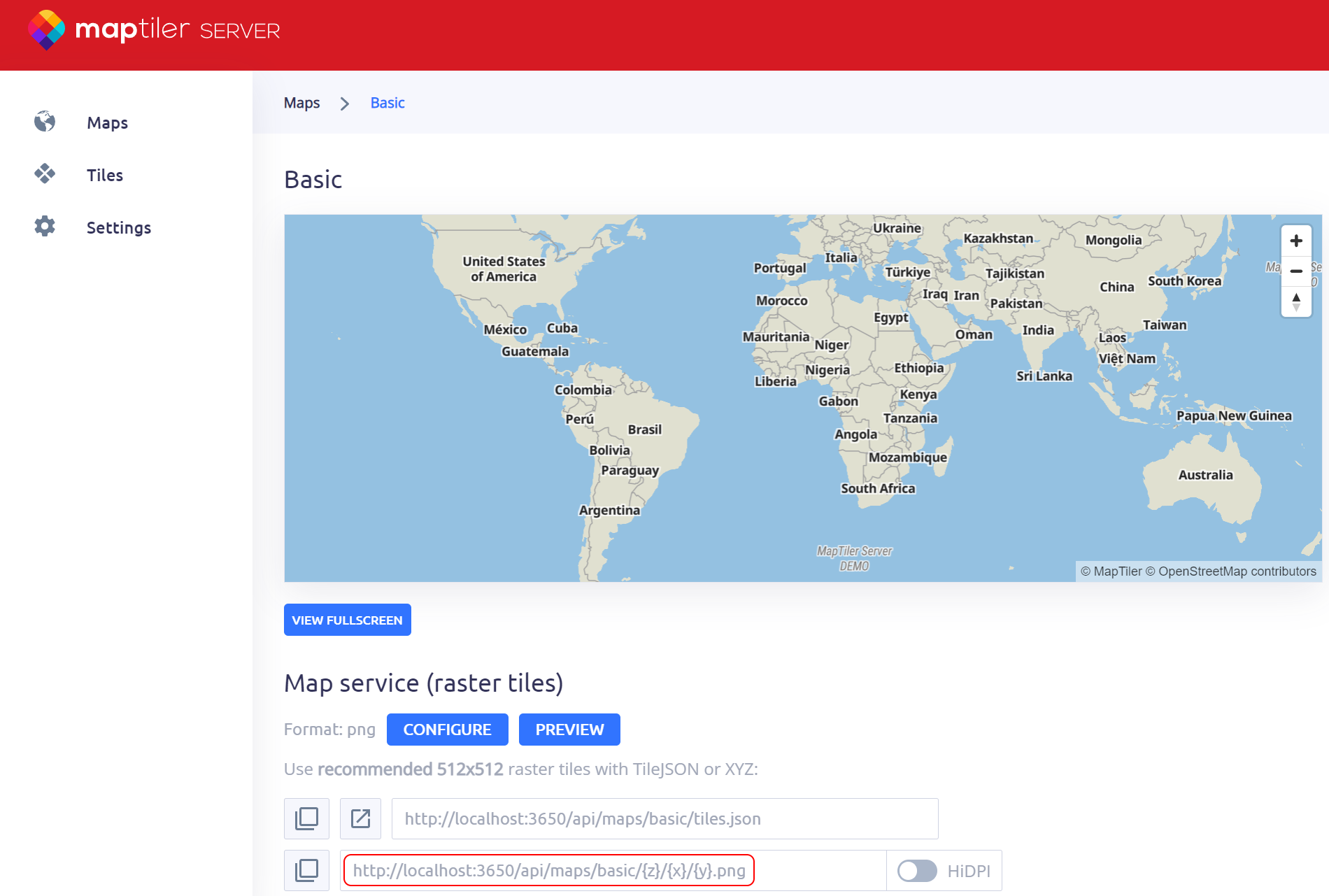The width and height of the screenshot is (1329, 896).
Task: Click the Basic breadcrumb link
Action: click(x=388, y=103)
